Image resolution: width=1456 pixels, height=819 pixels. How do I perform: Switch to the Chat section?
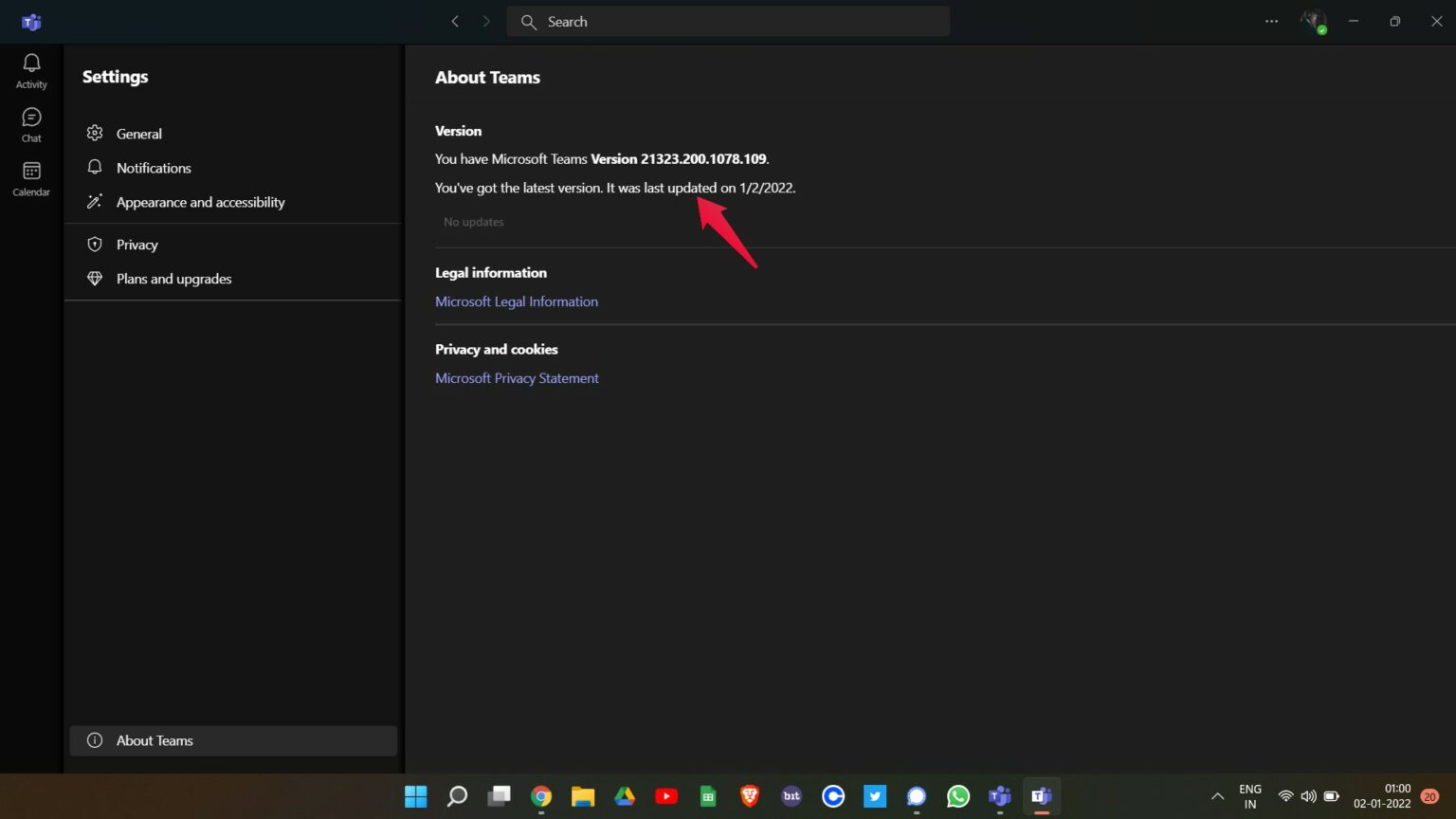click(x=31, y=123)
